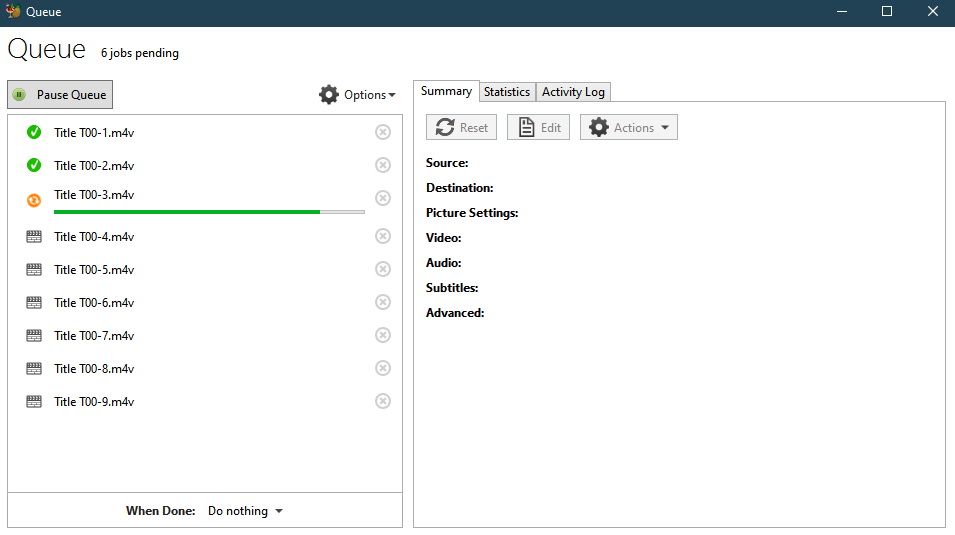Switch to the Statistics tab
This screenshot has height=535, width=955.
pyautogui.click(x=507, y=92)
